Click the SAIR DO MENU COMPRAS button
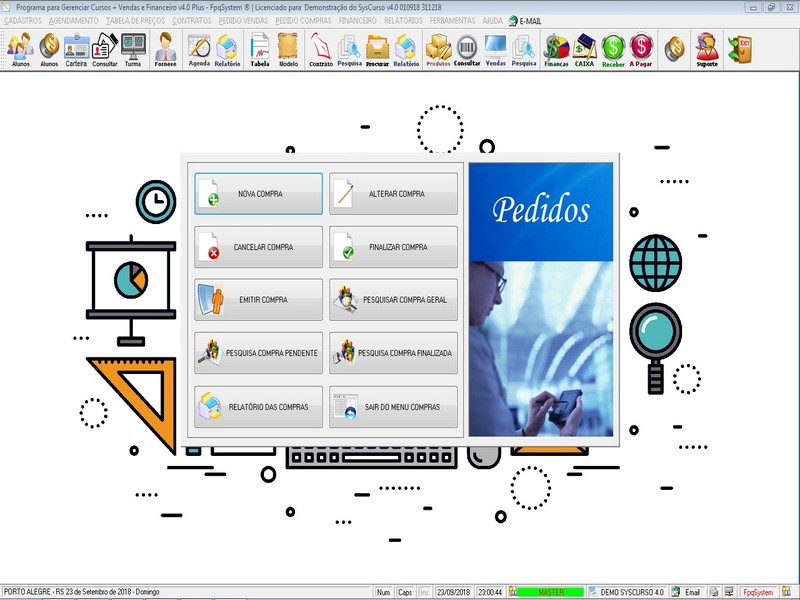The image size is (800, 600). [393, 407]
